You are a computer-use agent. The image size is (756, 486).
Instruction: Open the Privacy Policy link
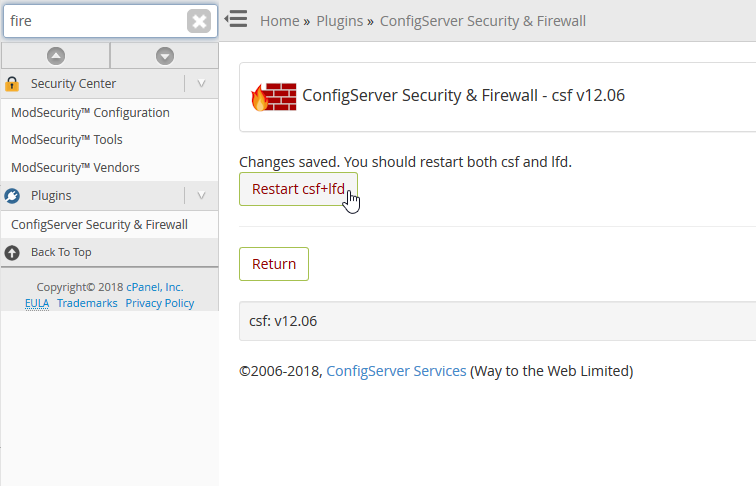[x=160, y=303]
